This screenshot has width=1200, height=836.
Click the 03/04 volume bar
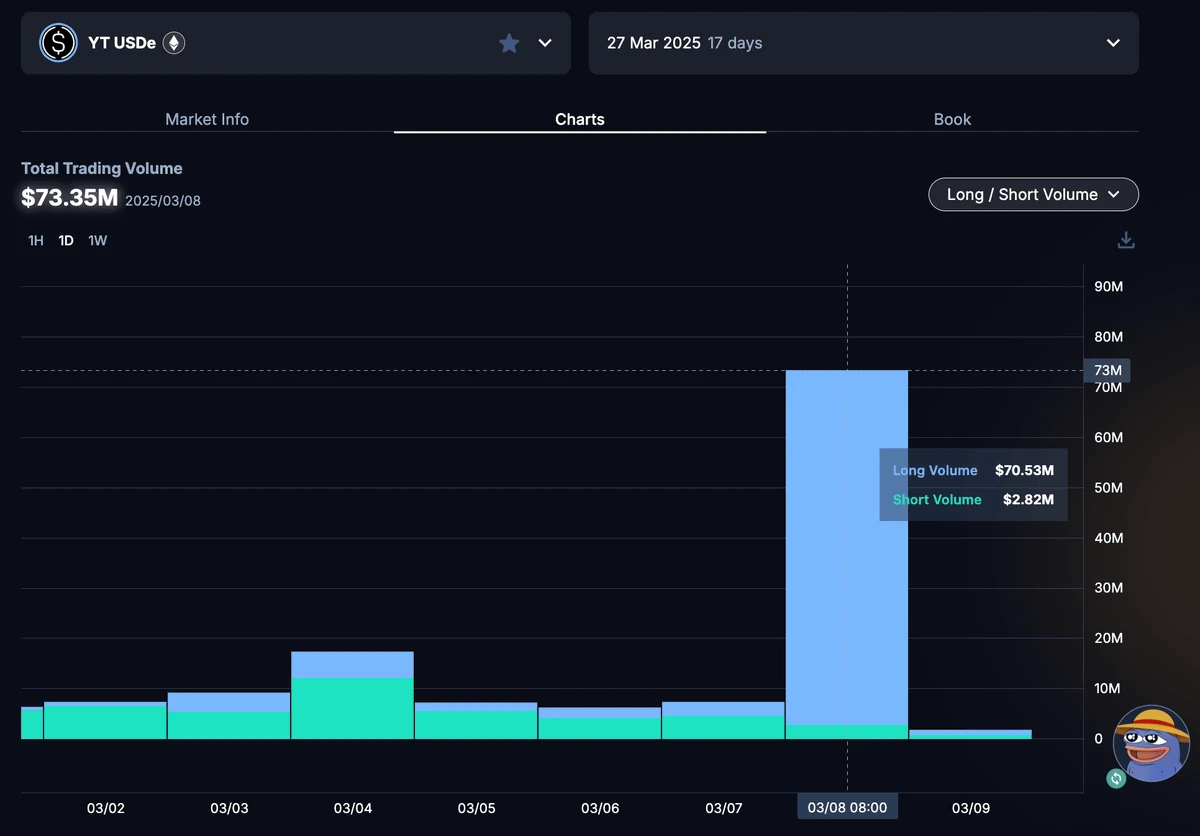click(352, 700)
